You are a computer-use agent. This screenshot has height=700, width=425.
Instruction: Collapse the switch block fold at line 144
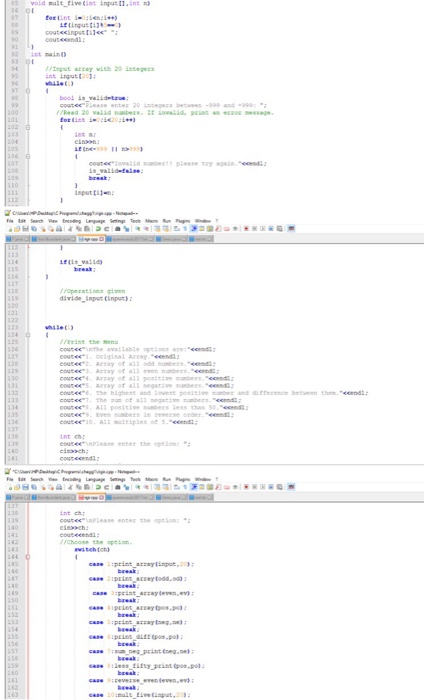(28, 557)
